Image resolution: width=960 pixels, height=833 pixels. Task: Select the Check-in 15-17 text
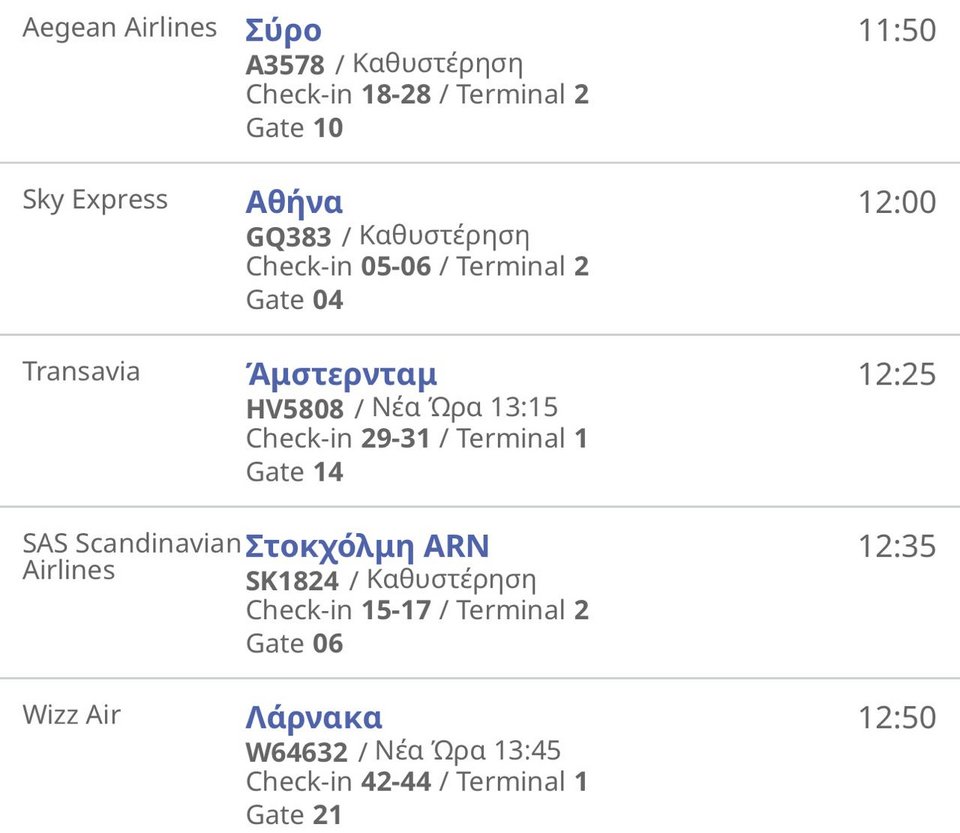point(338,611)
